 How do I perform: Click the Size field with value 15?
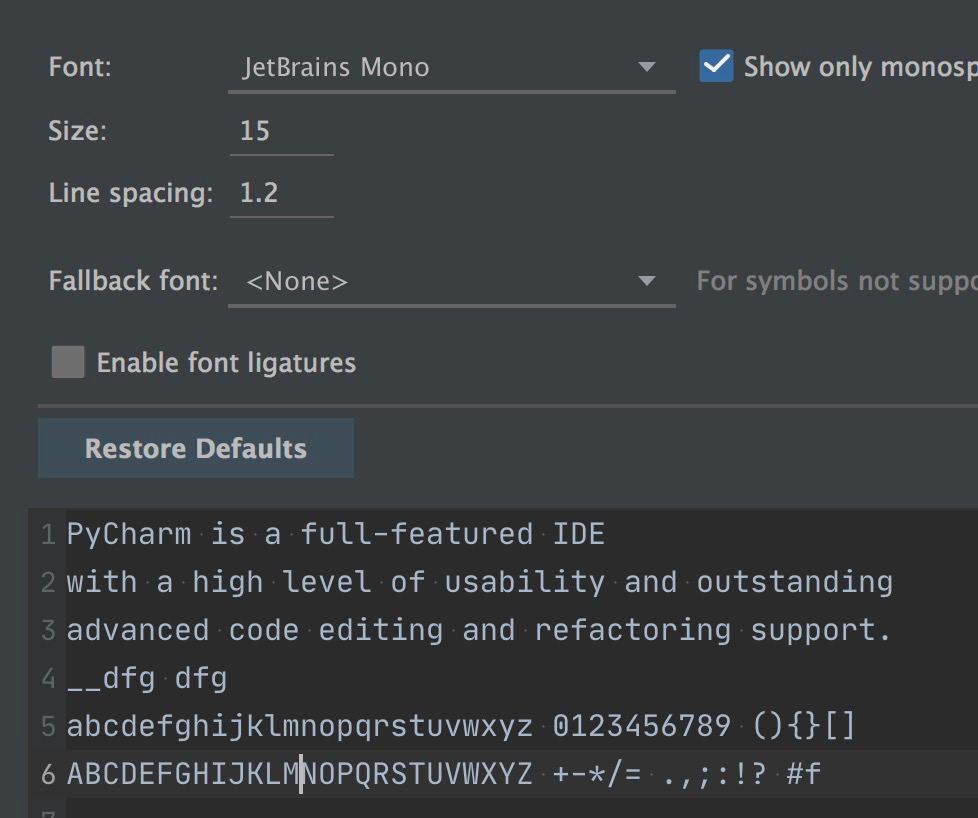click(x=282, y=131)
